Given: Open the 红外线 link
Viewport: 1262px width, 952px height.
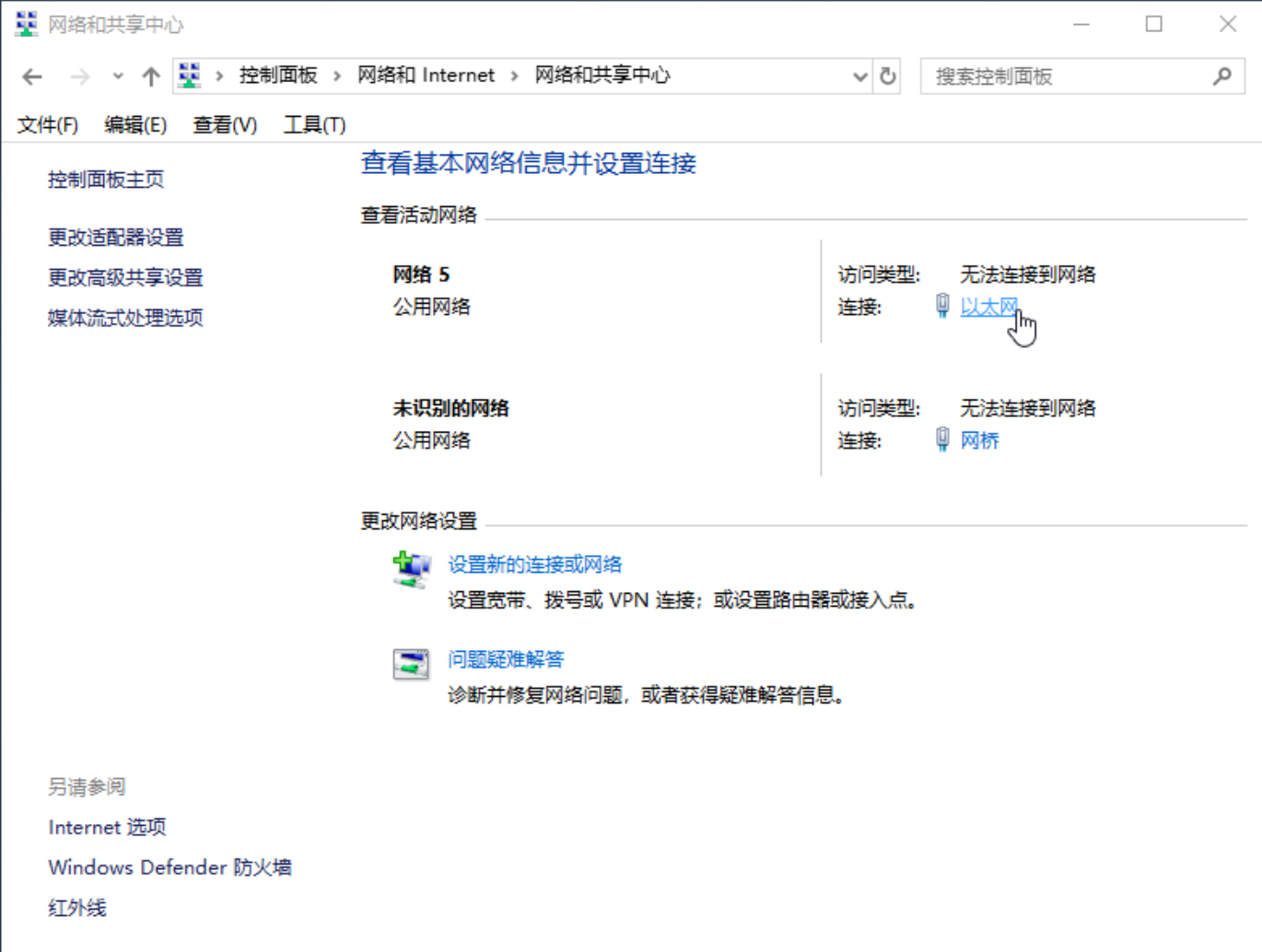Looking at the screenshot, I should click(77, 908).
